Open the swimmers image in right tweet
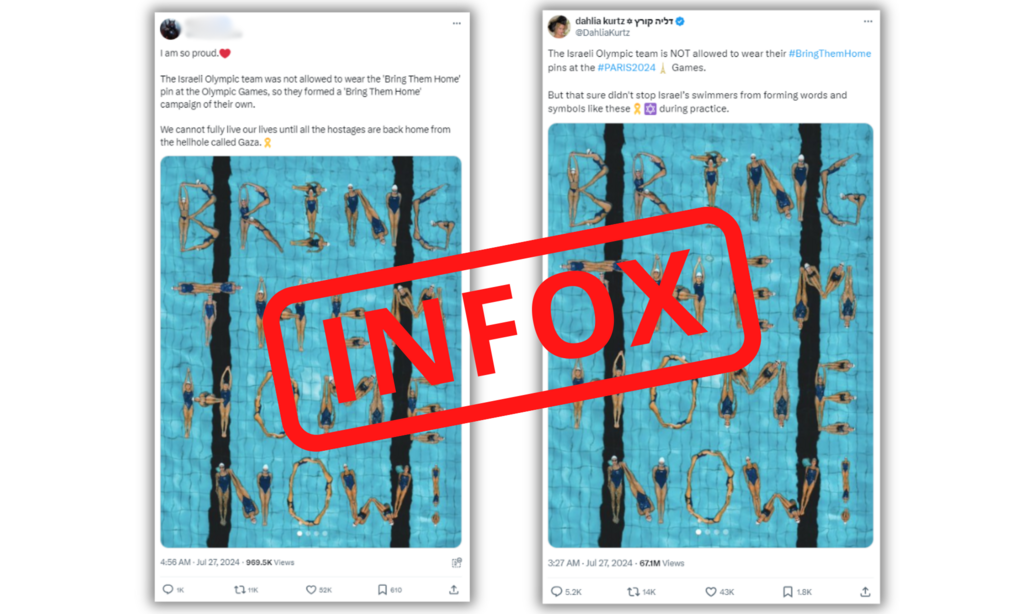This screenshot has height=614, width=1024. [x=710, y=335]
